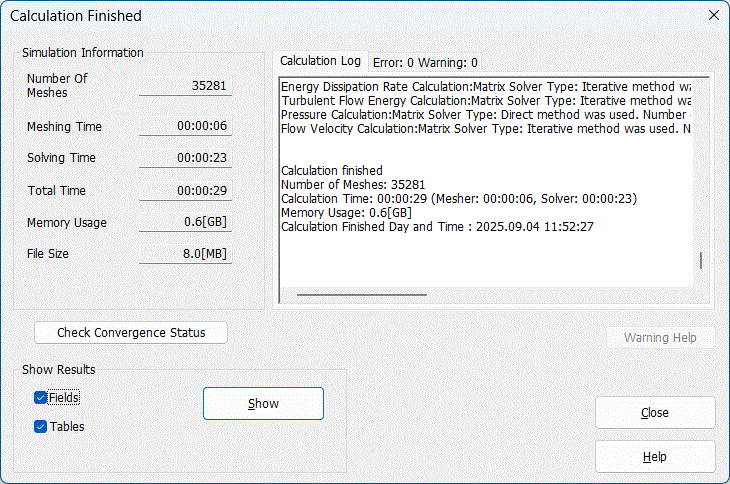Open Check Convergence Status
730x484 pixels.
[131, 333]
